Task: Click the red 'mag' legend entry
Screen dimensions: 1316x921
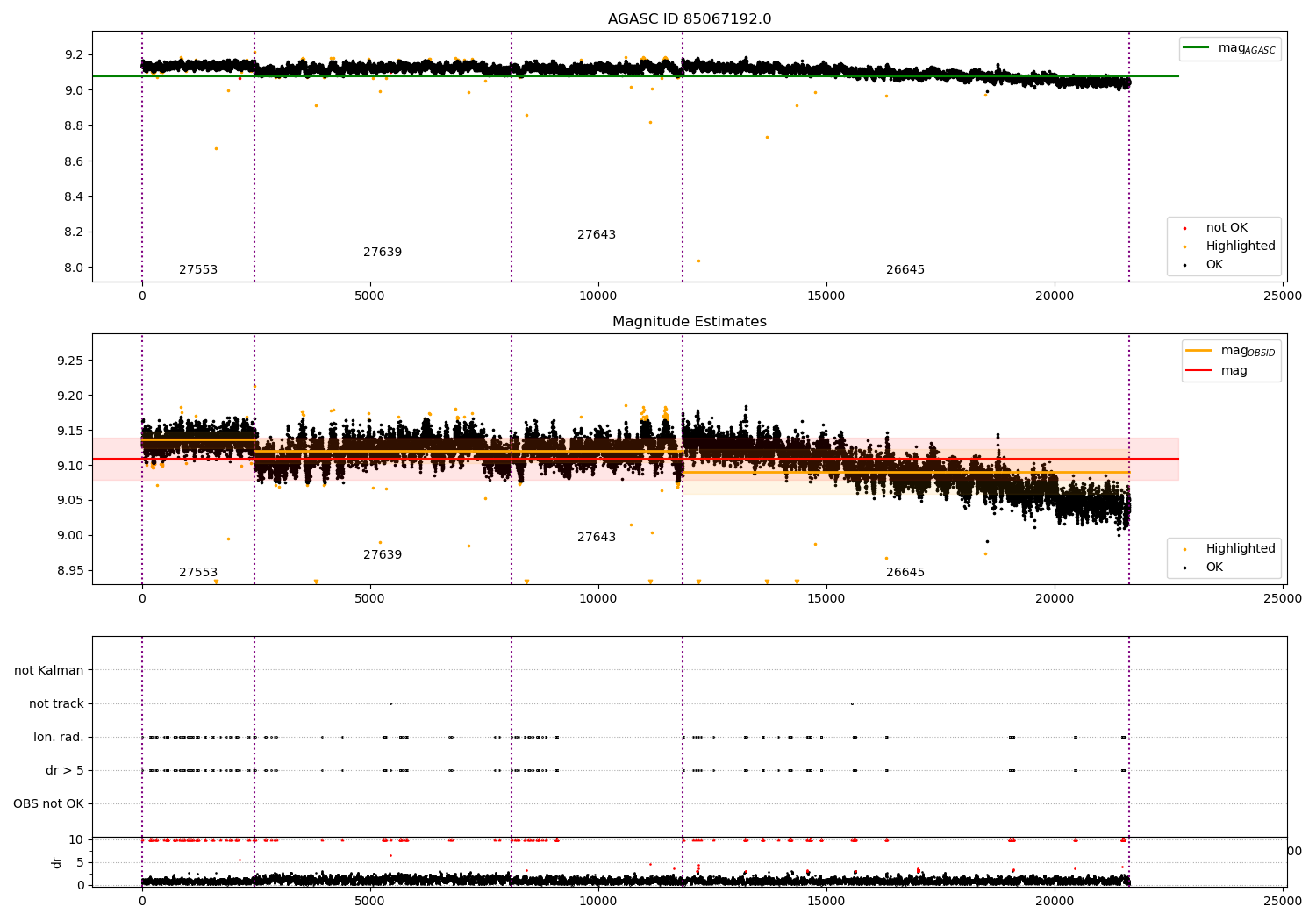Action: pos(1218,371)
